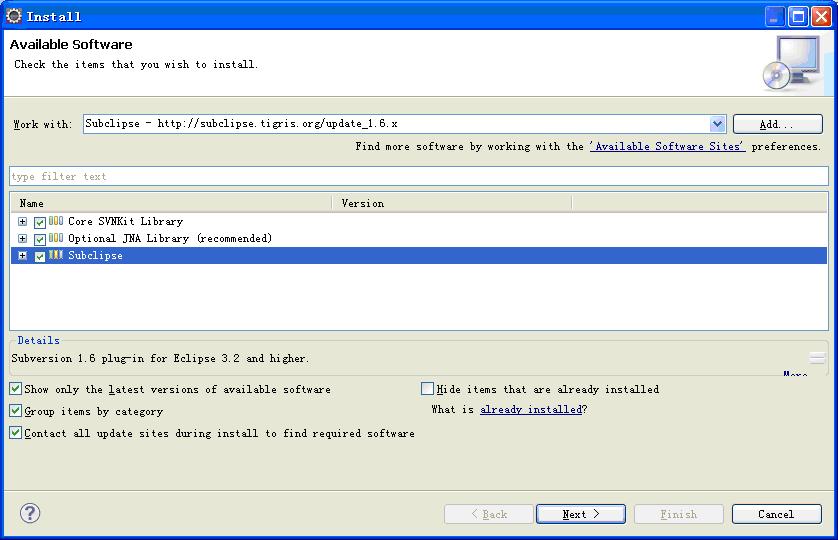The width and height of the screenshot is (838, 540).
Task: Select the Core SVNKit Library row text
Action: pyautogui.click(x=126, y=221)
